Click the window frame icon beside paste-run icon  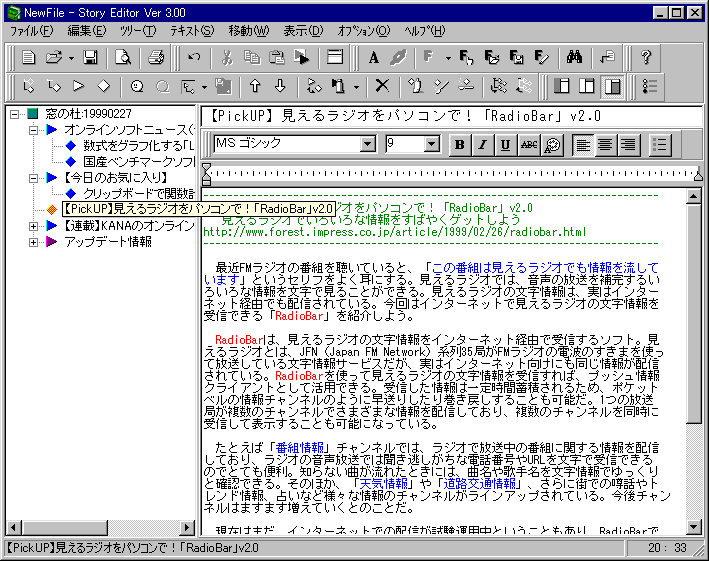335,57
